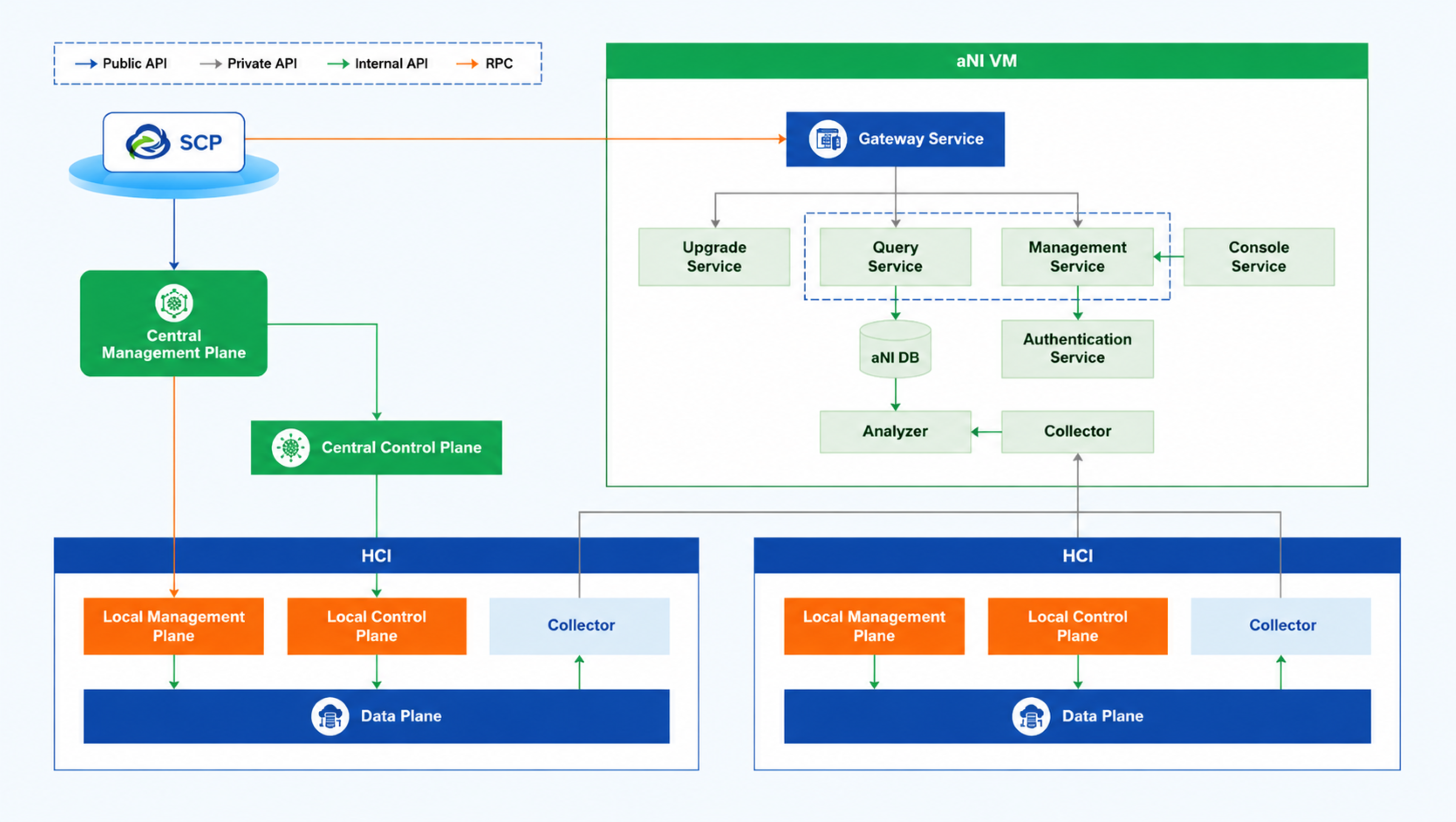Click the SCP text label
The image size is (1456, 822).
200,142
